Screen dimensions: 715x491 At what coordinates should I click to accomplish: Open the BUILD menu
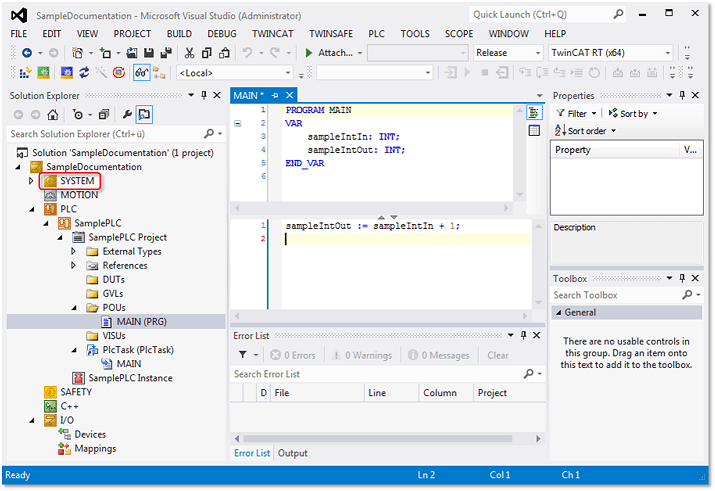click(x=179, y=34)
